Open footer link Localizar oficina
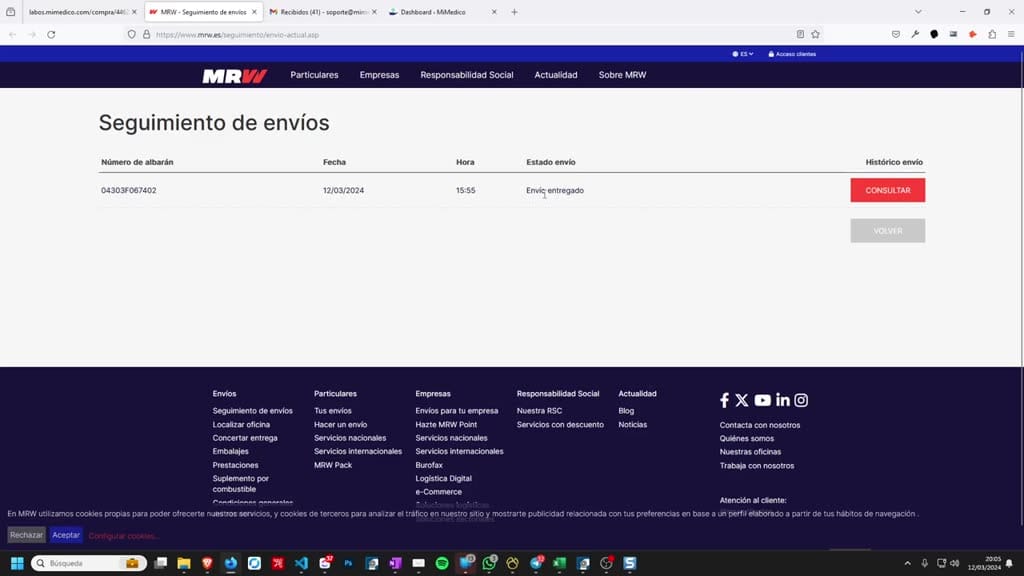 [241, 424]
